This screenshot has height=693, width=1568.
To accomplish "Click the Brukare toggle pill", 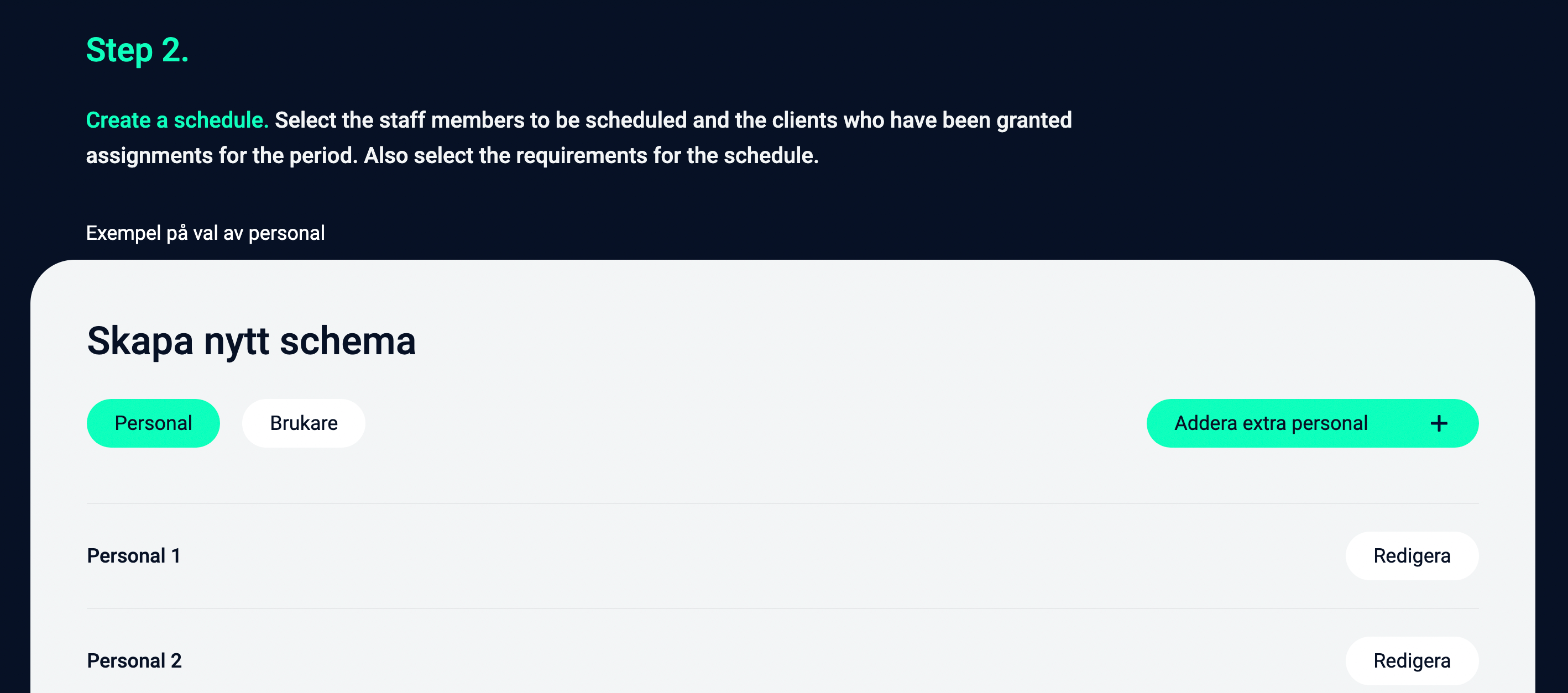I will (x=303, y=423).
